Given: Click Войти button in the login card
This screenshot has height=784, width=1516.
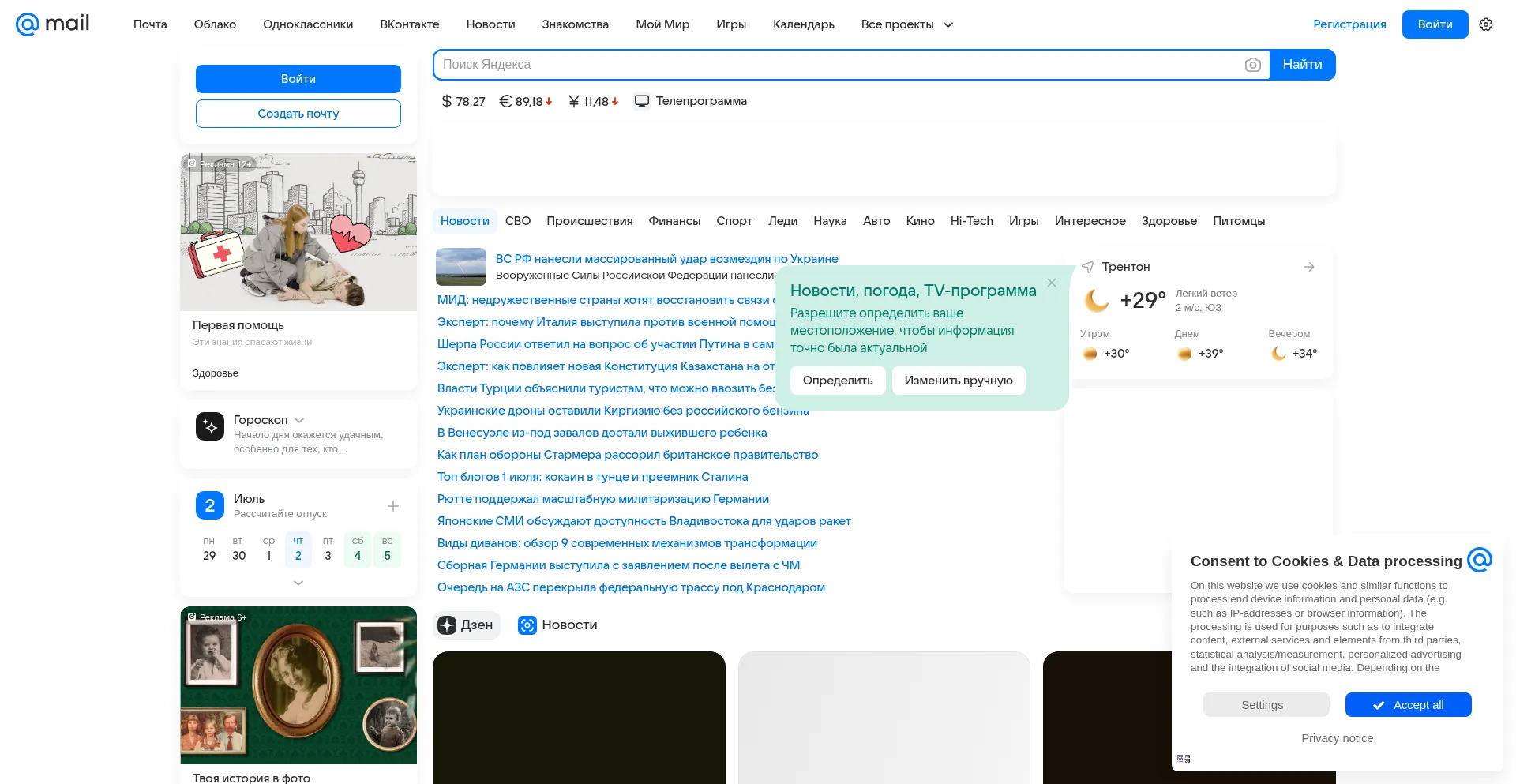Looking at the screenshot, I should [298, 79].
